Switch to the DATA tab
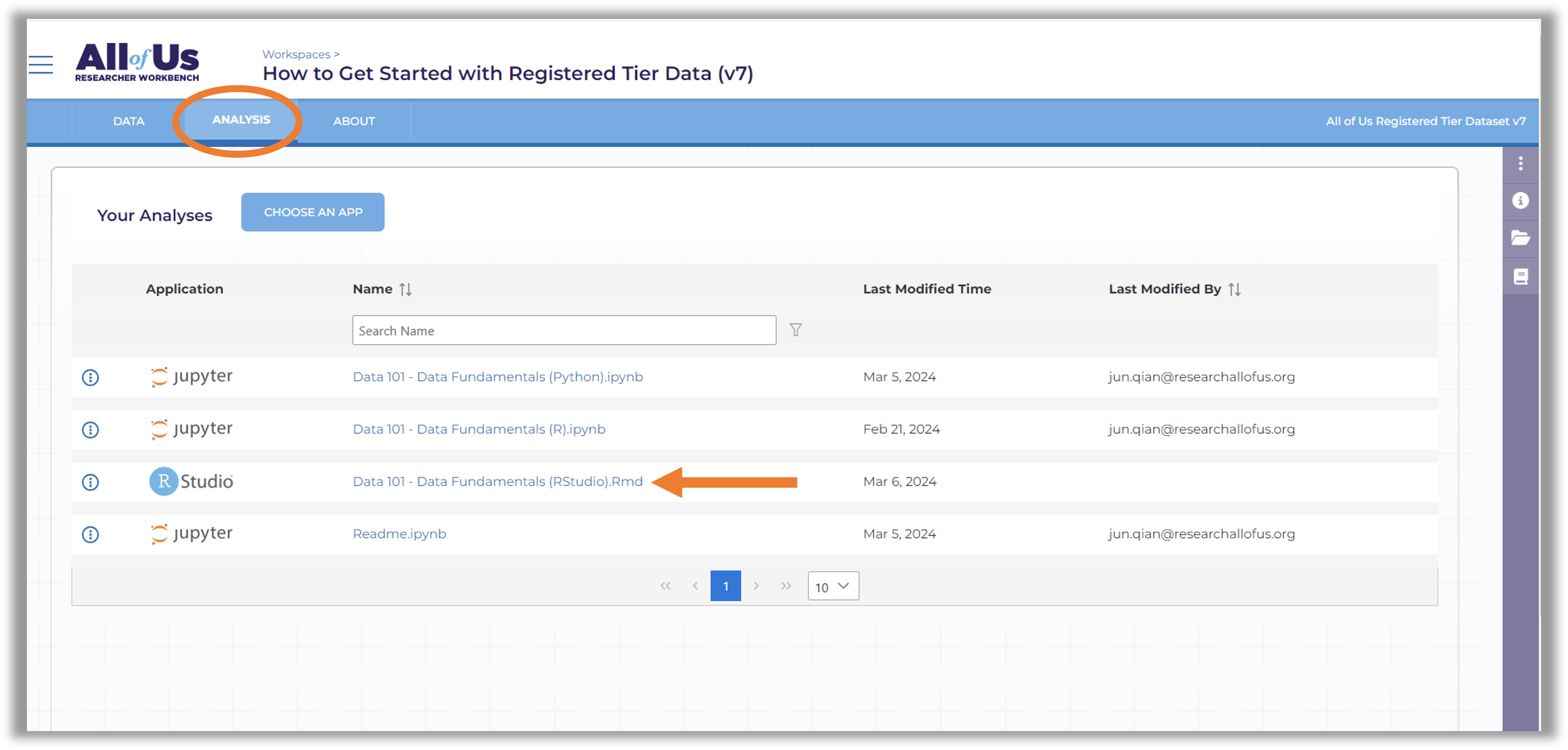The image size is (1568, 750). (128, 121)
